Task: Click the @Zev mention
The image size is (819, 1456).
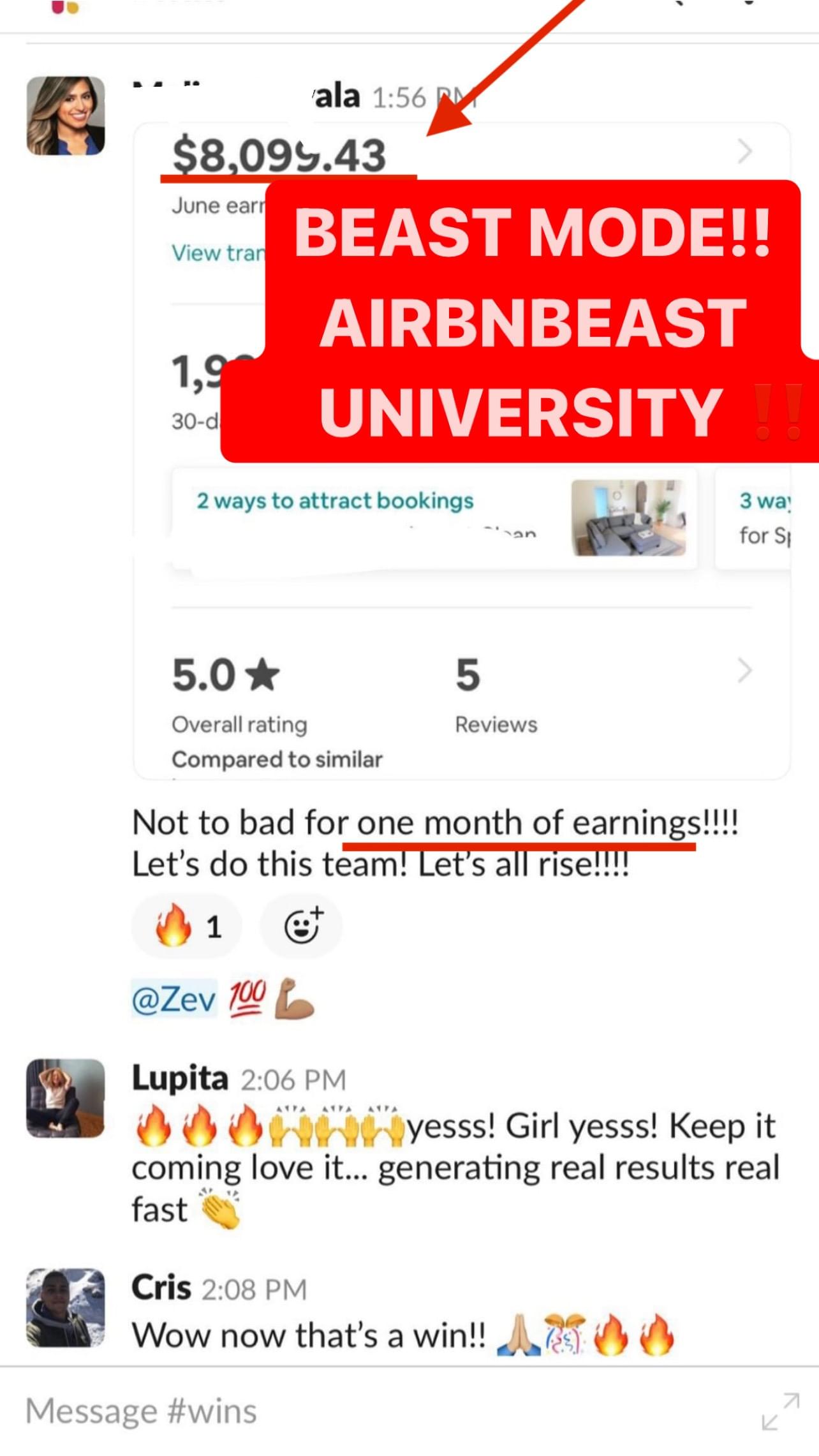Action: [174, 999]
